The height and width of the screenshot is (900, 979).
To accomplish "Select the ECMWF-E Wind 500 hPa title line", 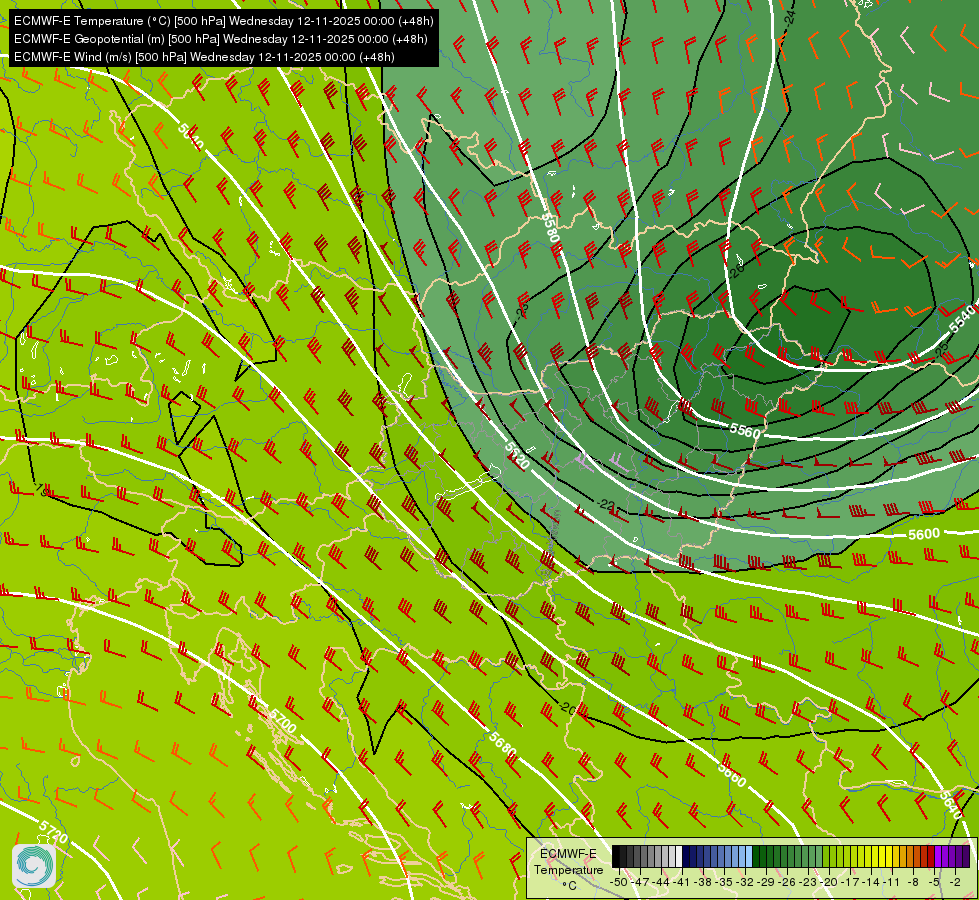I will coord(204,57).
